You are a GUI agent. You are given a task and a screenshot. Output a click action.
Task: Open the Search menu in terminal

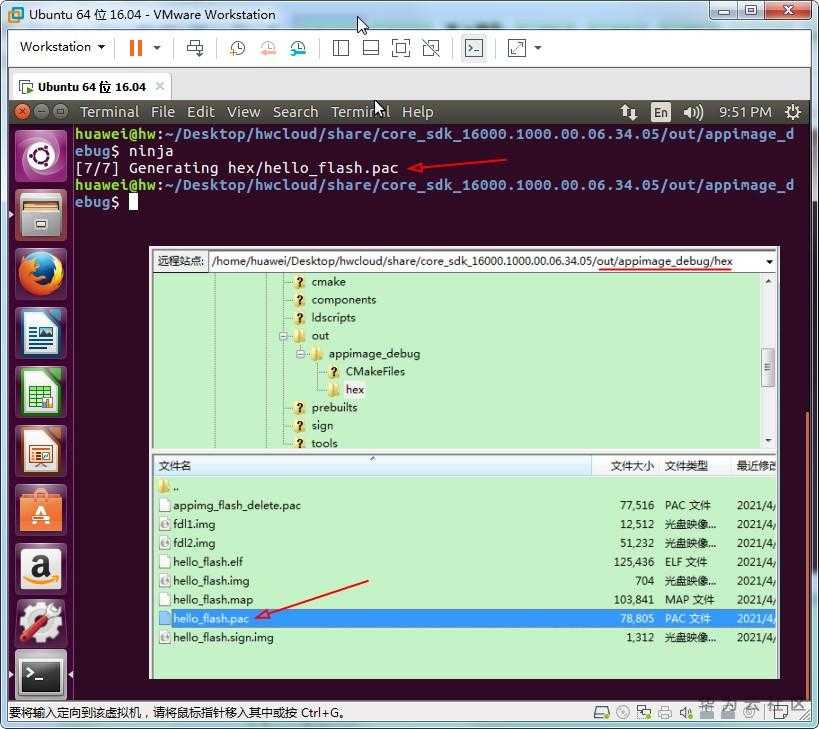coord(295,112)
